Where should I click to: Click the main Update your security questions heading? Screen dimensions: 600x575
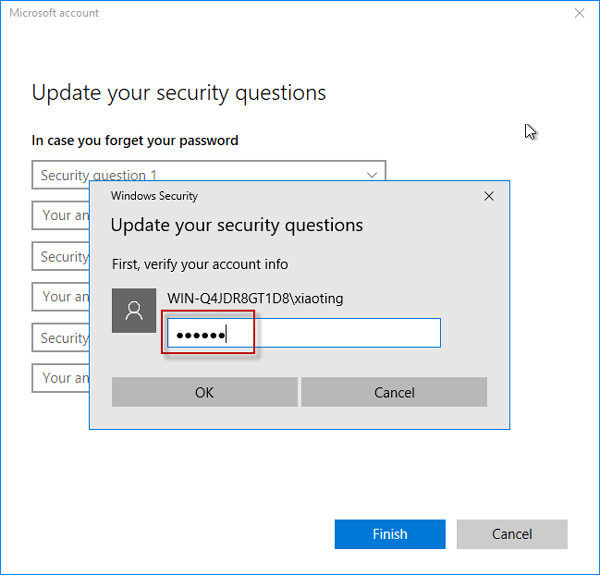click(179, 93)
